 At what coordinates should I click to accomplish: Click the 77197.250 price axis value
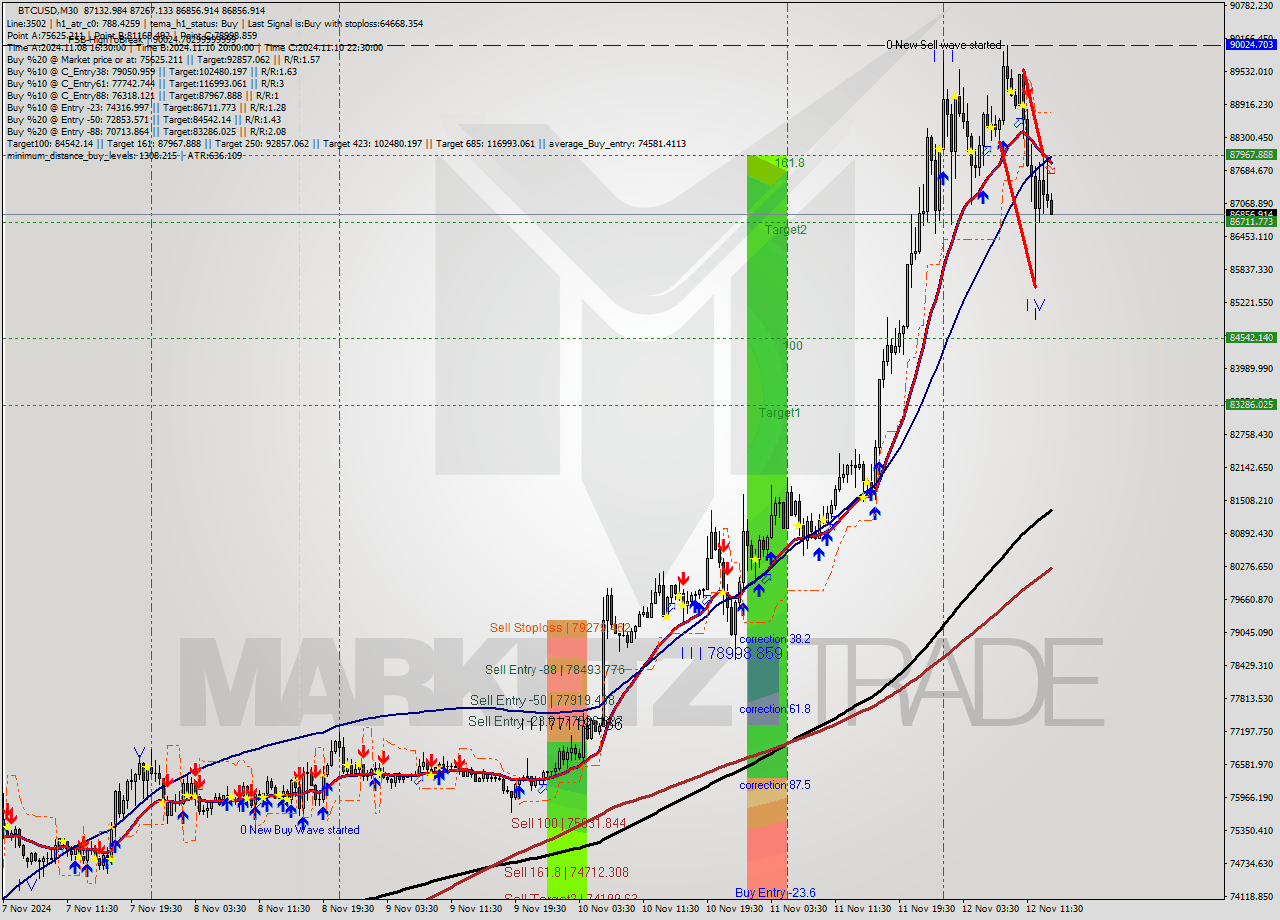(1251, 732)
